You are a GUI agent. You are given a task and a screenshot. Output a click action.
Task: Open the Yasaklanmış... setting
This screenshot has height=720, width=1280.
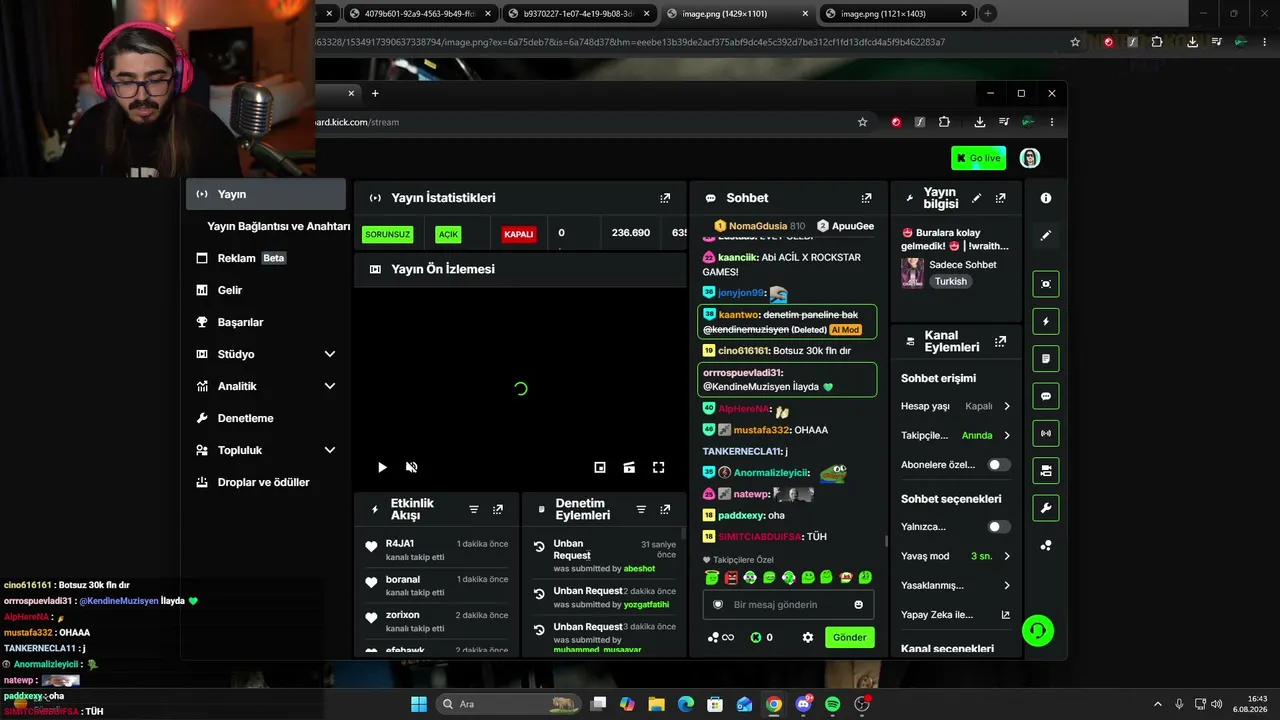pos(956,585)
